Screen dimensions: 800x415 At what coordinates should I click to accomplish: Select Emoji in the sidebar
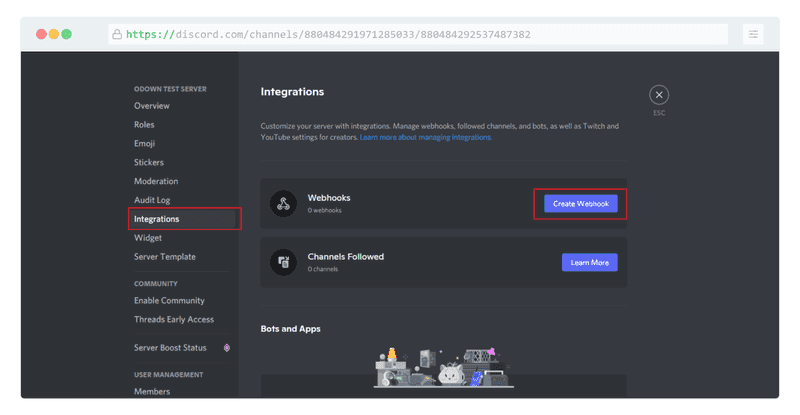tap(145, 144)
